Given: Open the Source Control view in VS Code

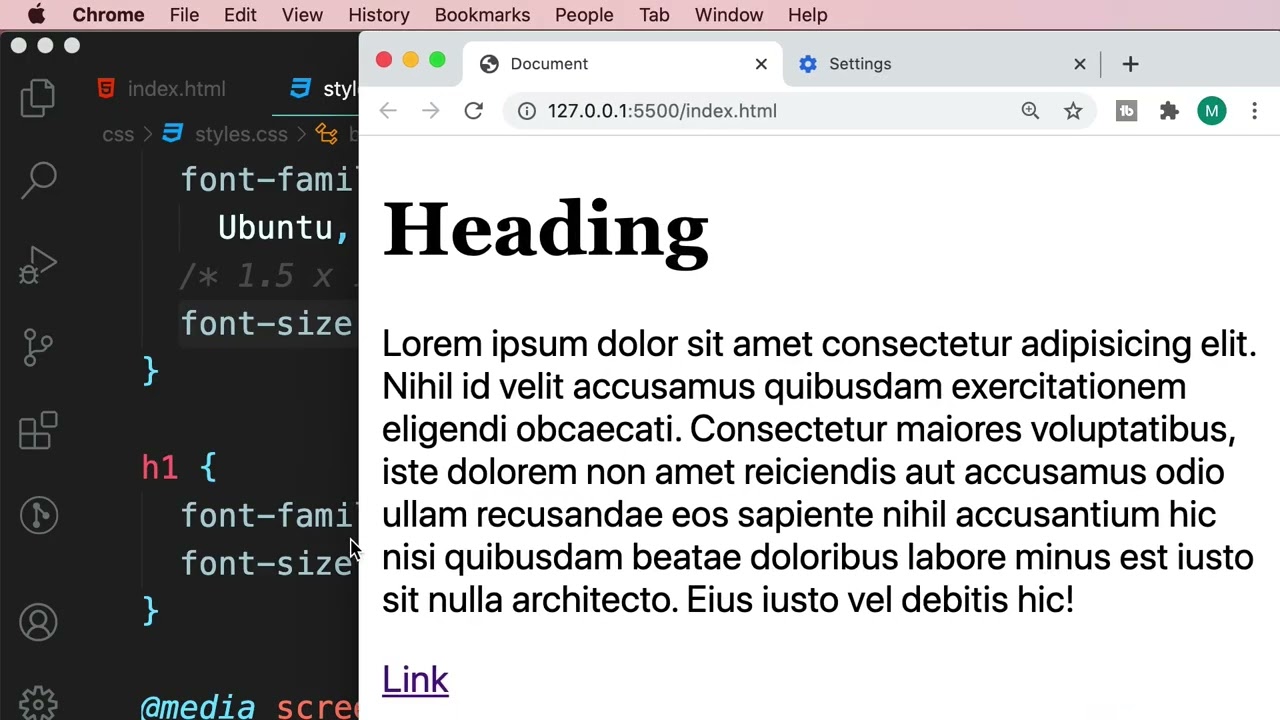Looking at the screenshot, I should [38, 348].
